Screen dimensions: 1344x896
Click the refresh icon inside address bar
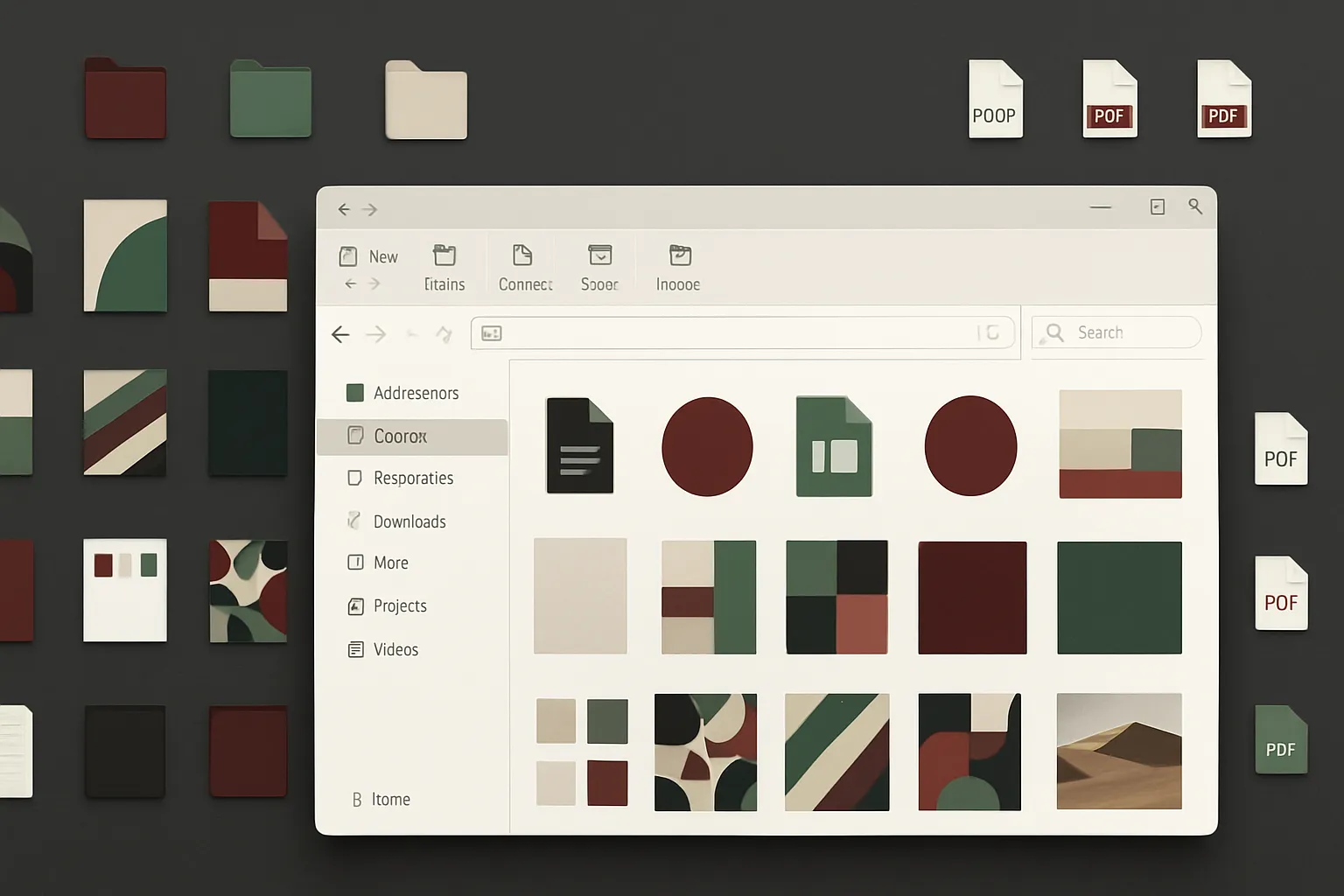(992, 332)
